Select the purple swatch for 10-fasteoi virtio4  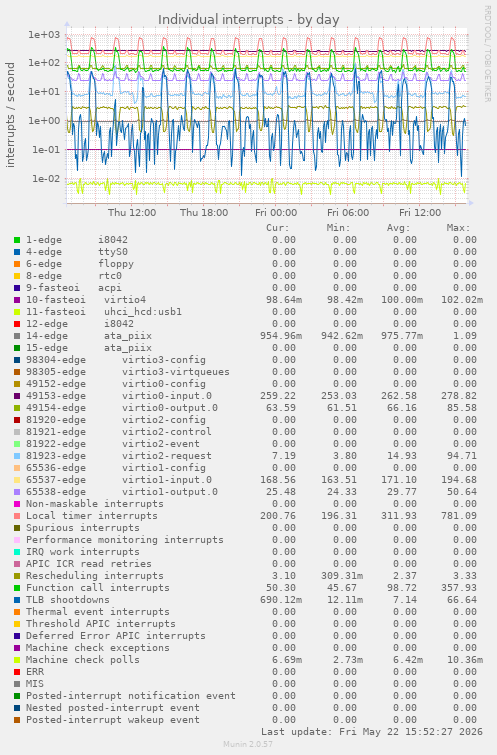tap(17, 300)
